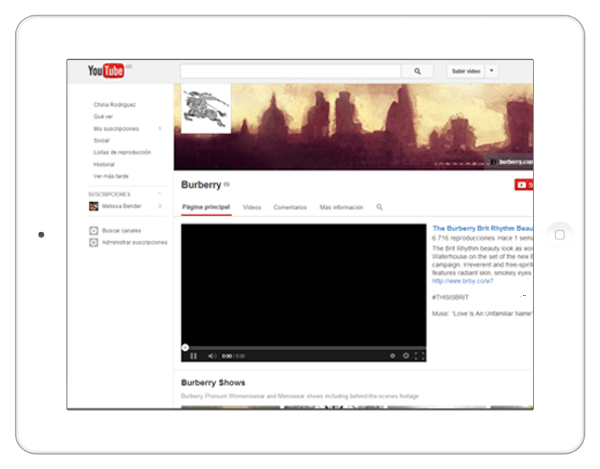
Task: Open the brby.co link in description
Action: [x=463, y=281]
